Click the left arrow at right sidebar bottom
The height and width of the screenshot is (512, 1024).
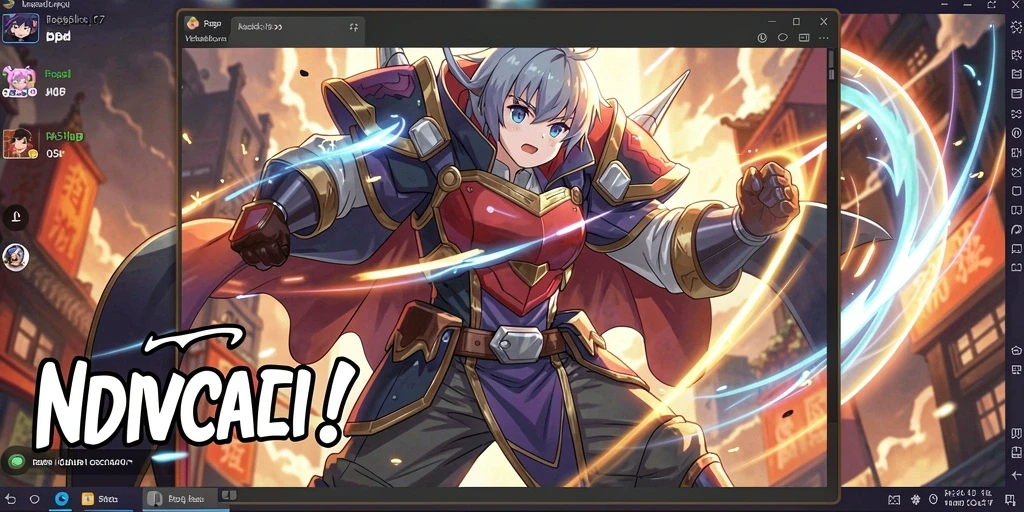click(x=1016, y=474)
